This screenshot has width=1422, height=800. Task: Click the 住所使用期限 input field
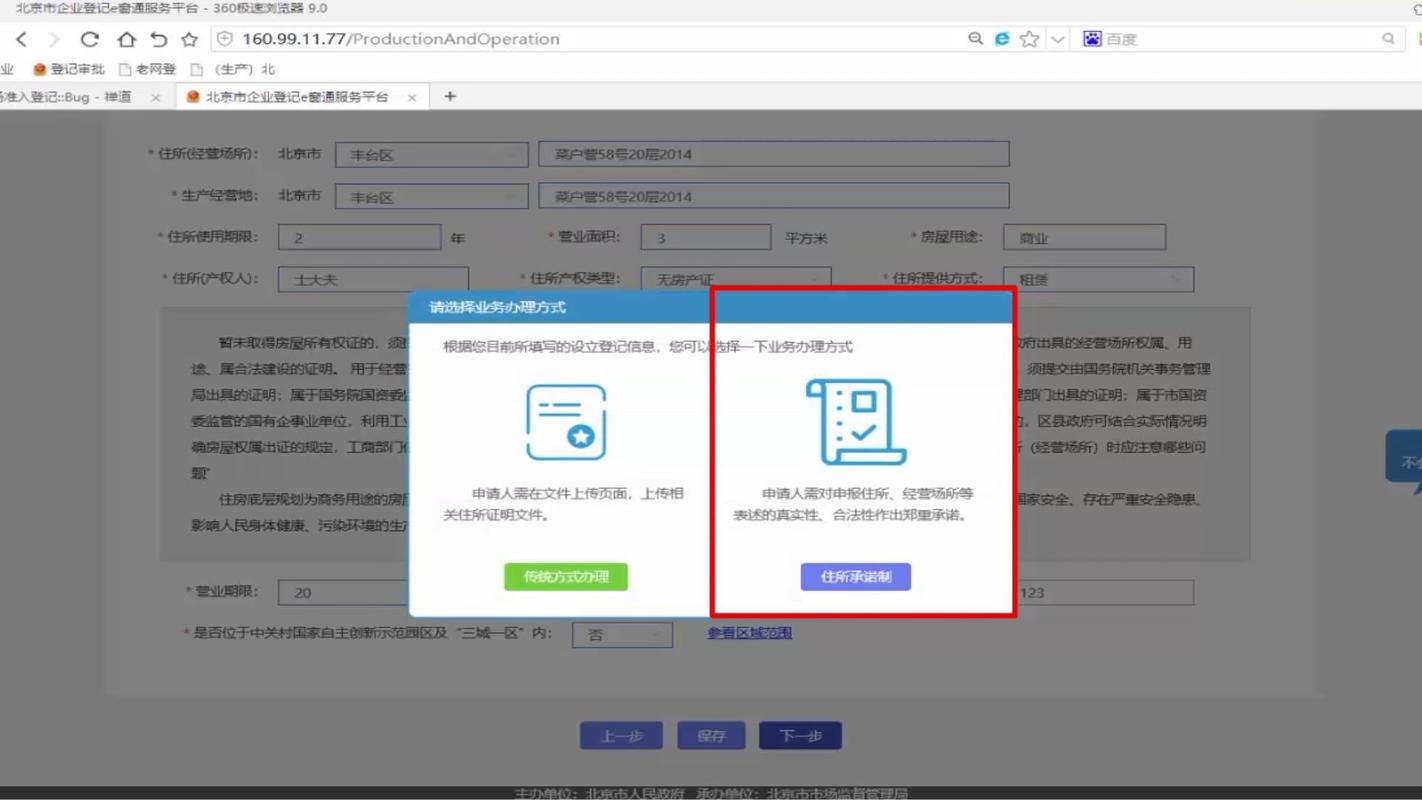[359, 238]
